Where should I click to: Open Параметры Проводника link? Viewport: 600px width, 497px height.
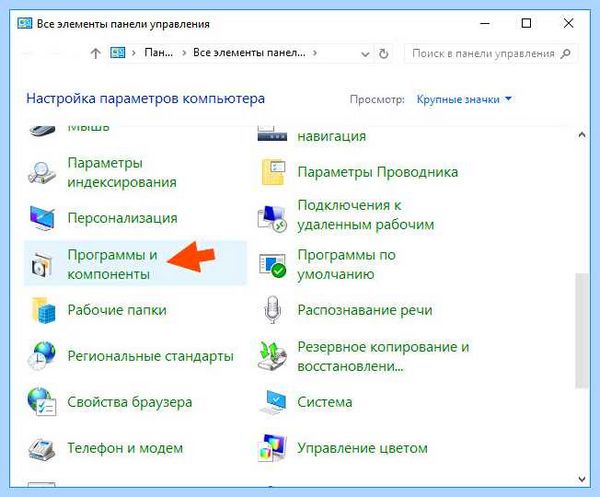click(378, 172)
